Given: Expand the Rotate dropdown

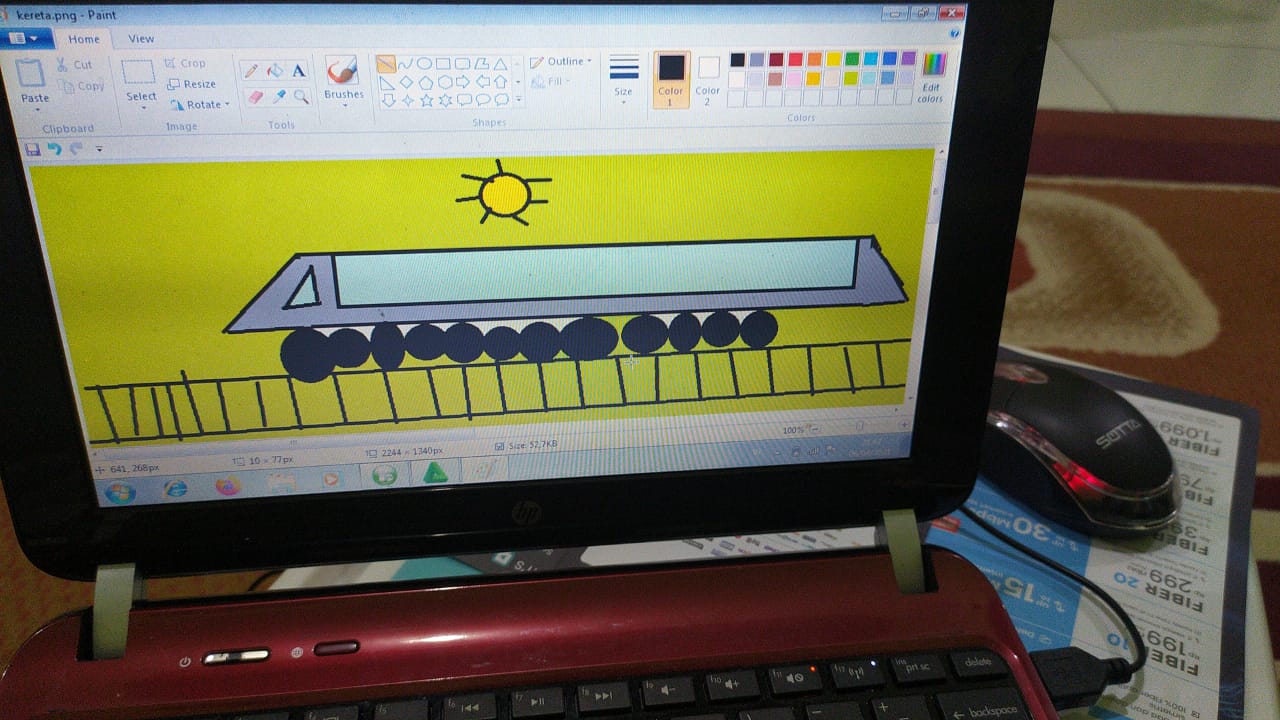Looking at the screenshot, I should click(227, 104).
